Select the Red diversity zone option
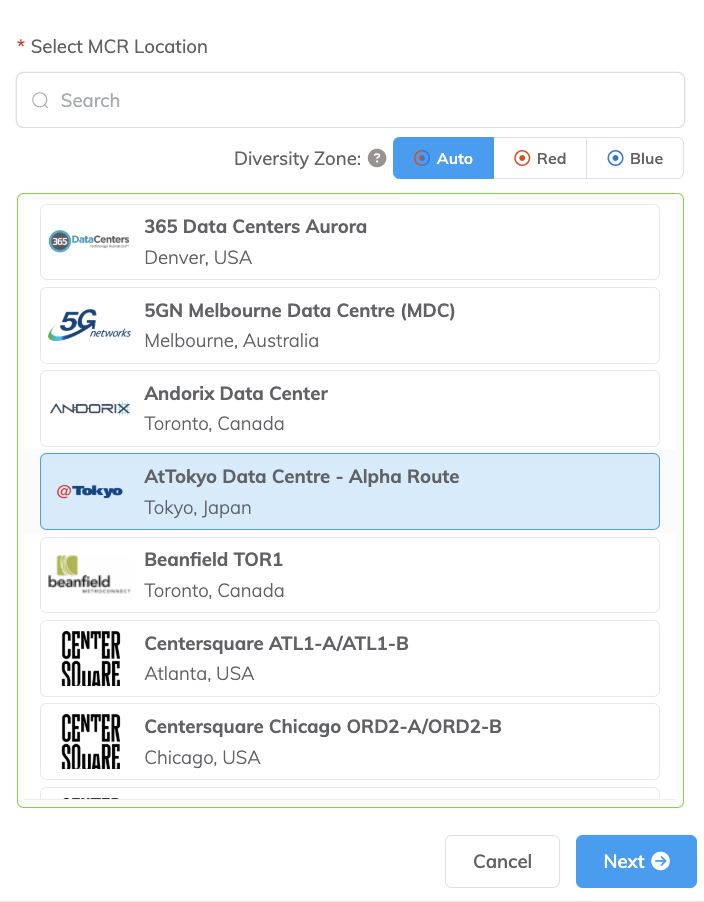Viewport: 704px width, 902px height. [540, 158]
